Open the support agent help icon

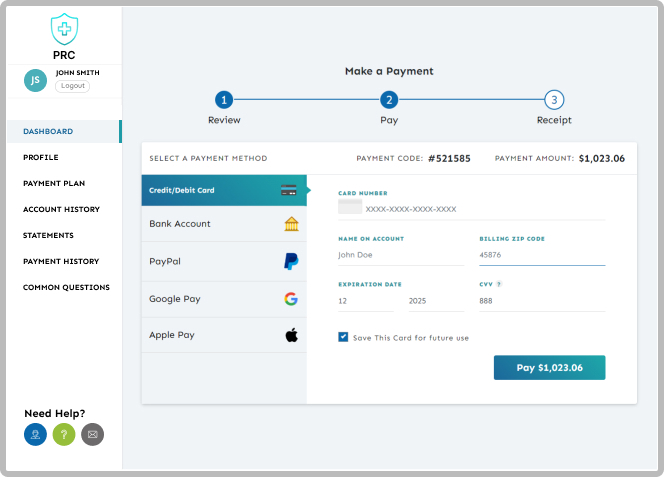35,434
